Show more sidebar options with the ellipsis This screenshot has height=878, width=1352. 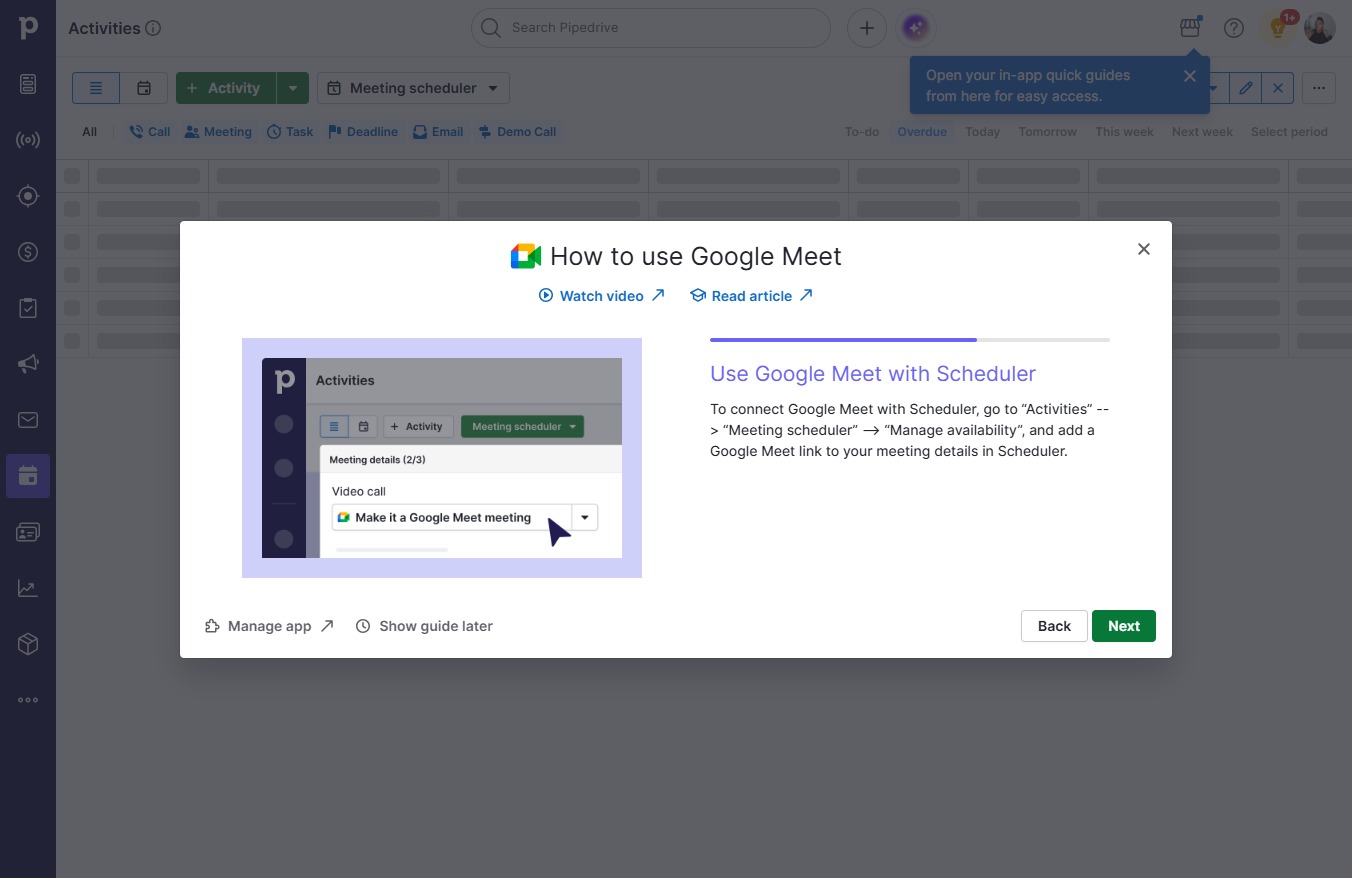[x=28, y=700]
